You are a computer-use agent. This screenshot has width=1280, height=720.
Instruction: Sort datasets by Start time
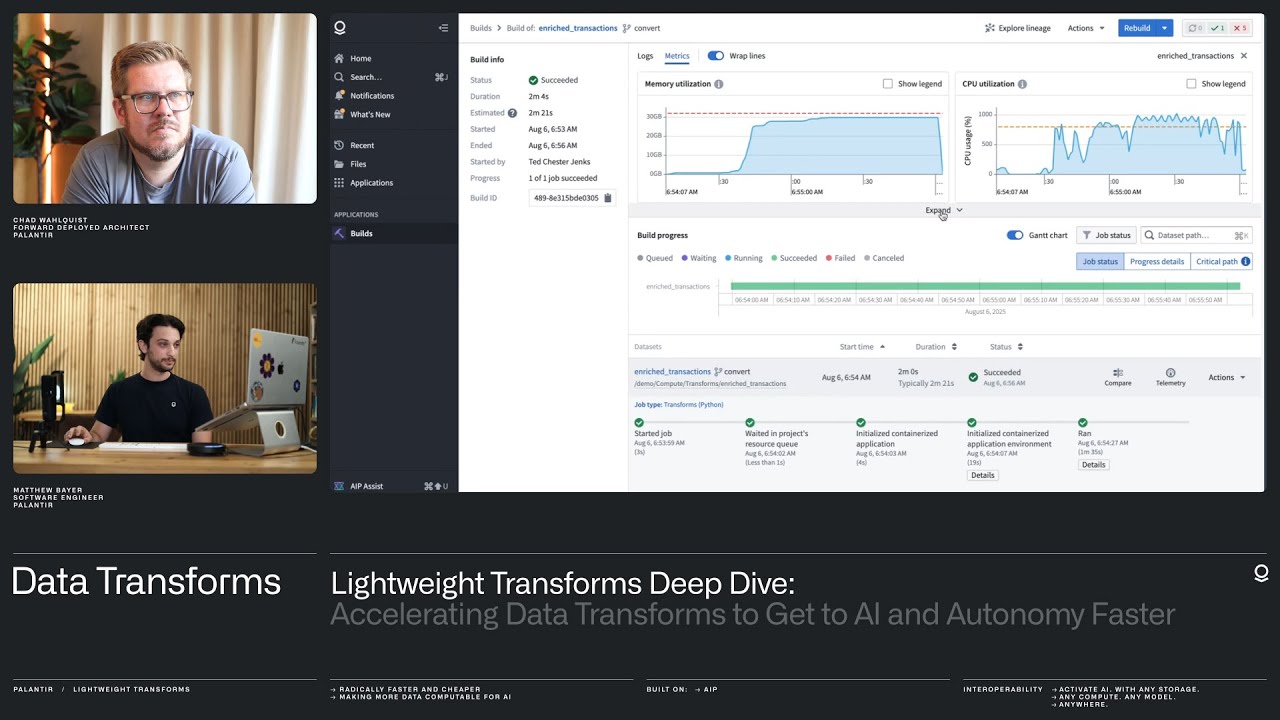862,347
